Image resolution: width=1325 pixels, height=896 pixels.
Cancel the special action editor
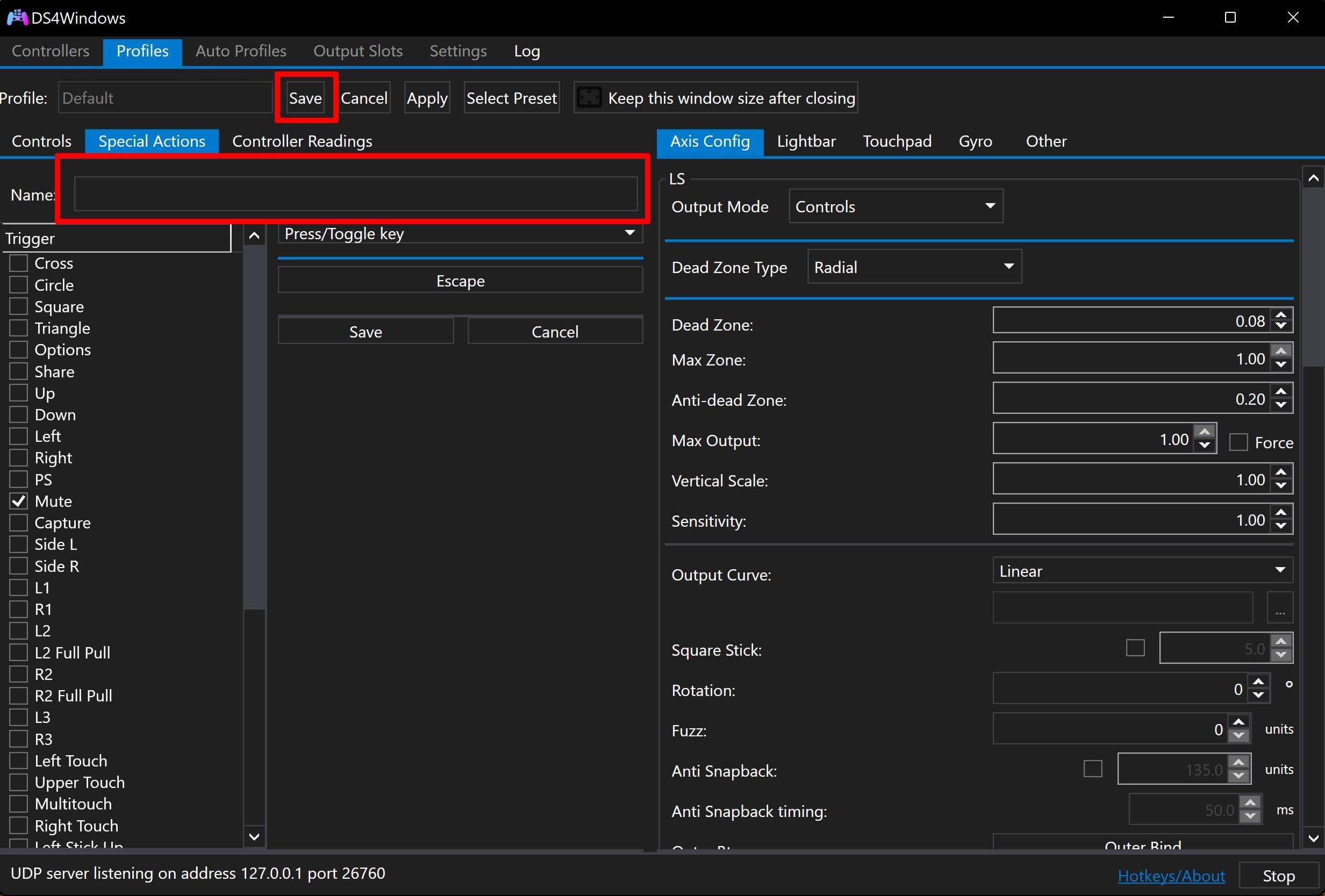555,331
